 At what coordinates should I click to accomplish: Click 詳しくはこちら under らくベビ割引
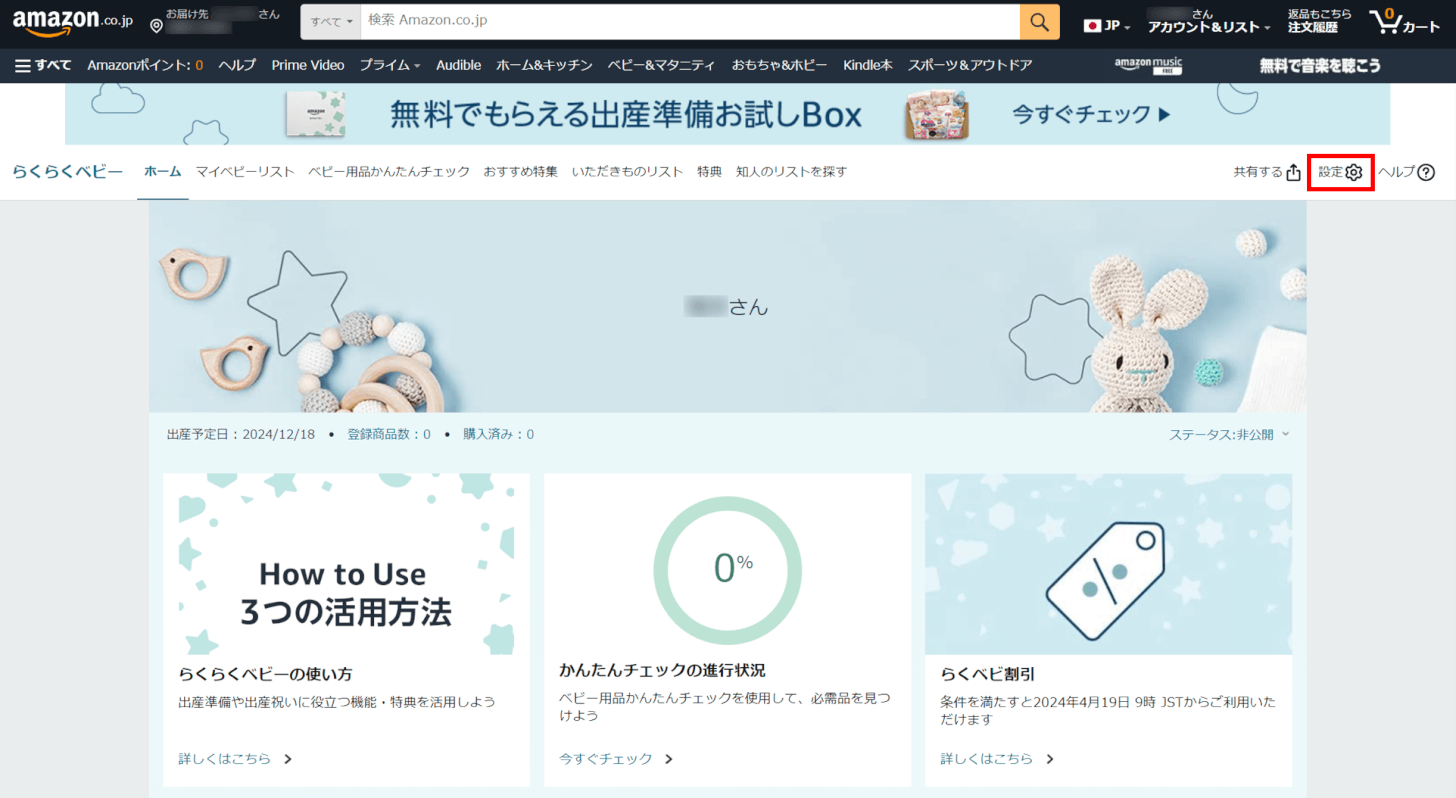(997, 759)
